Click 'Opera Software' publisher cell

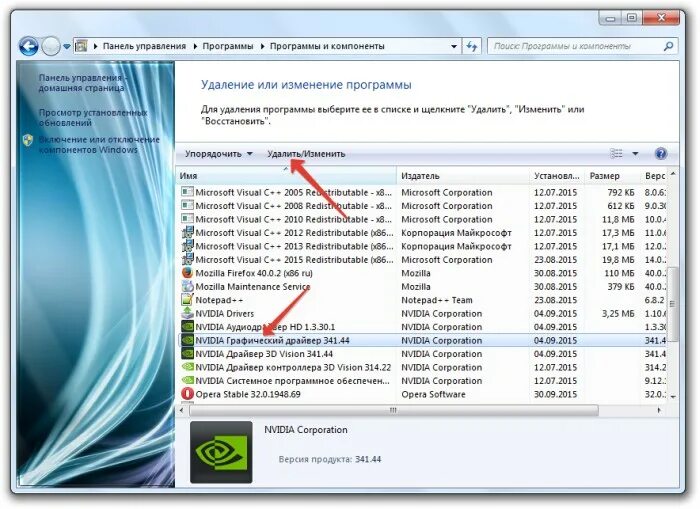coord(433,394)
